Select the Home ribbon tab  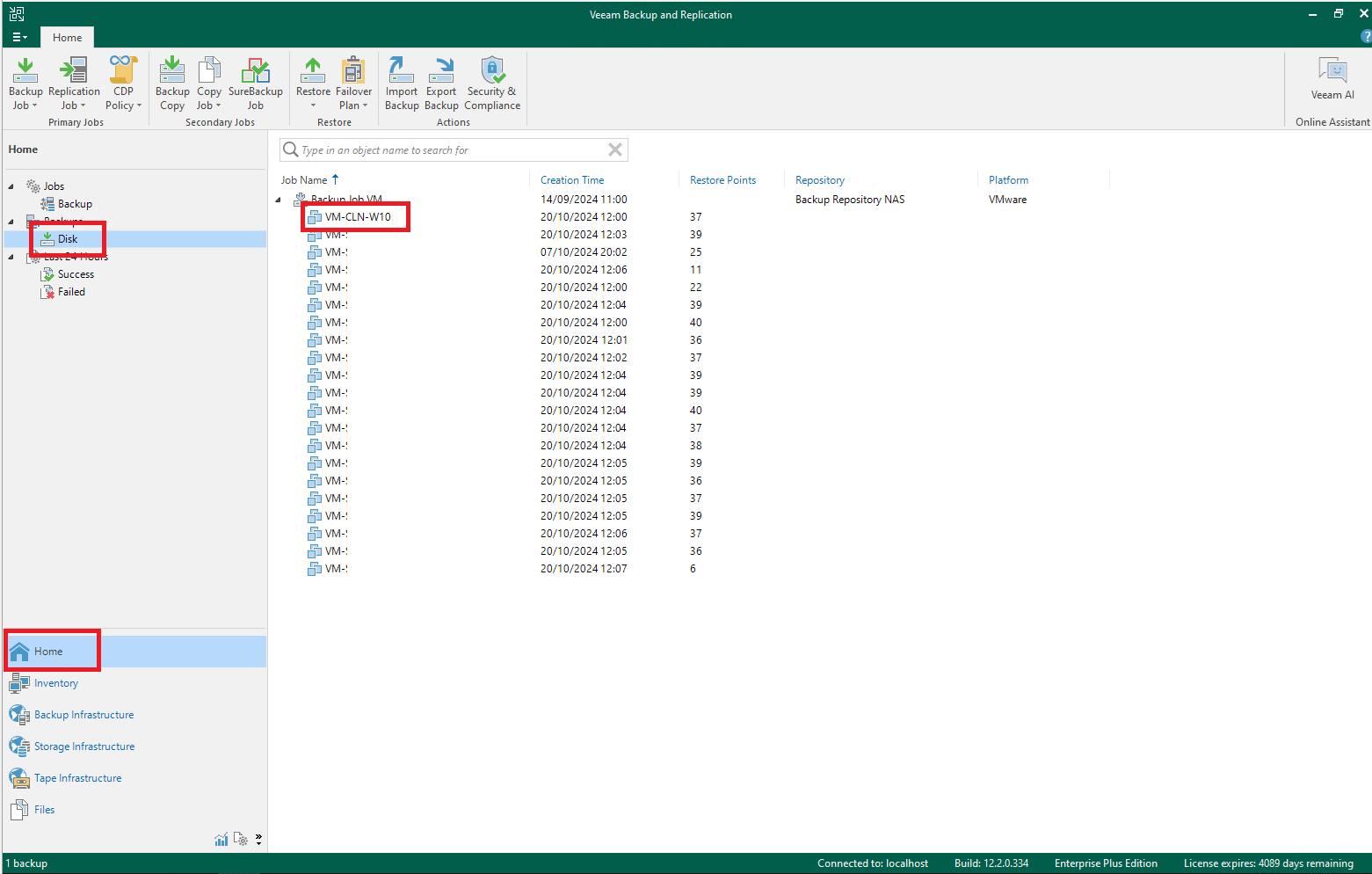[68, 37]
